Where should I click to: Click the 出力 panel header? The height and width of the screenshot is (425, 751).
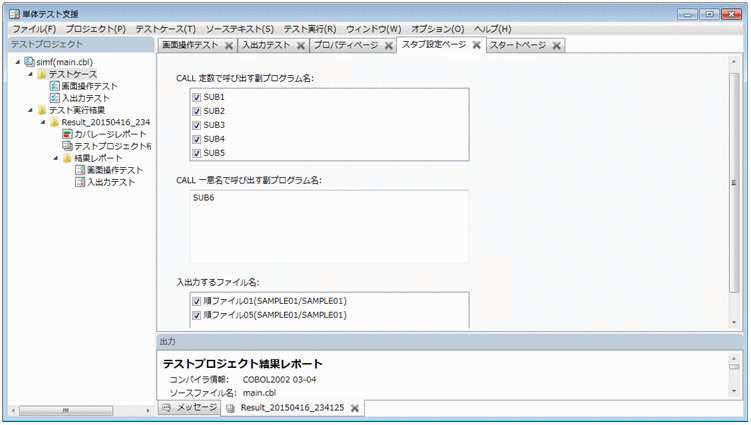(449, 342)
